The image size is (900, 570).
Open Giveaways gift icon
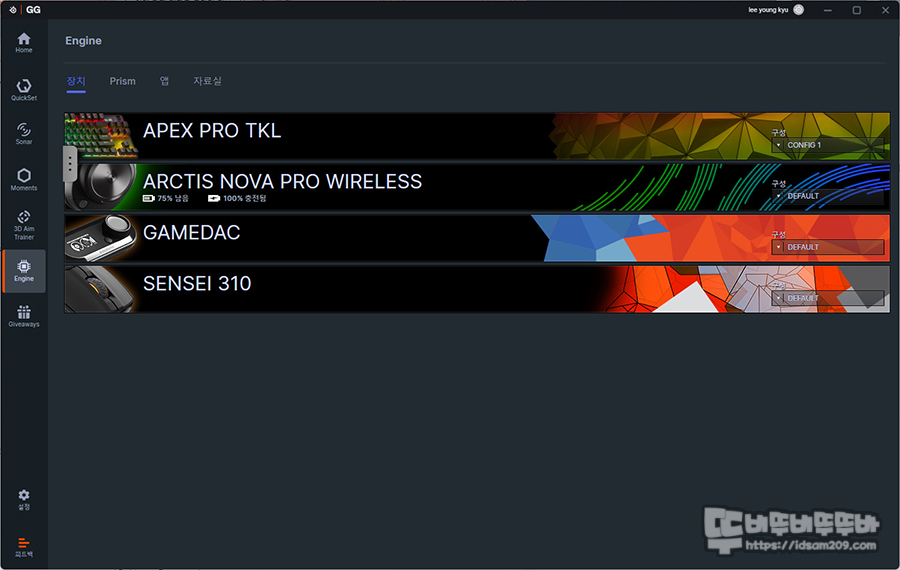click(x=24, y=316)
